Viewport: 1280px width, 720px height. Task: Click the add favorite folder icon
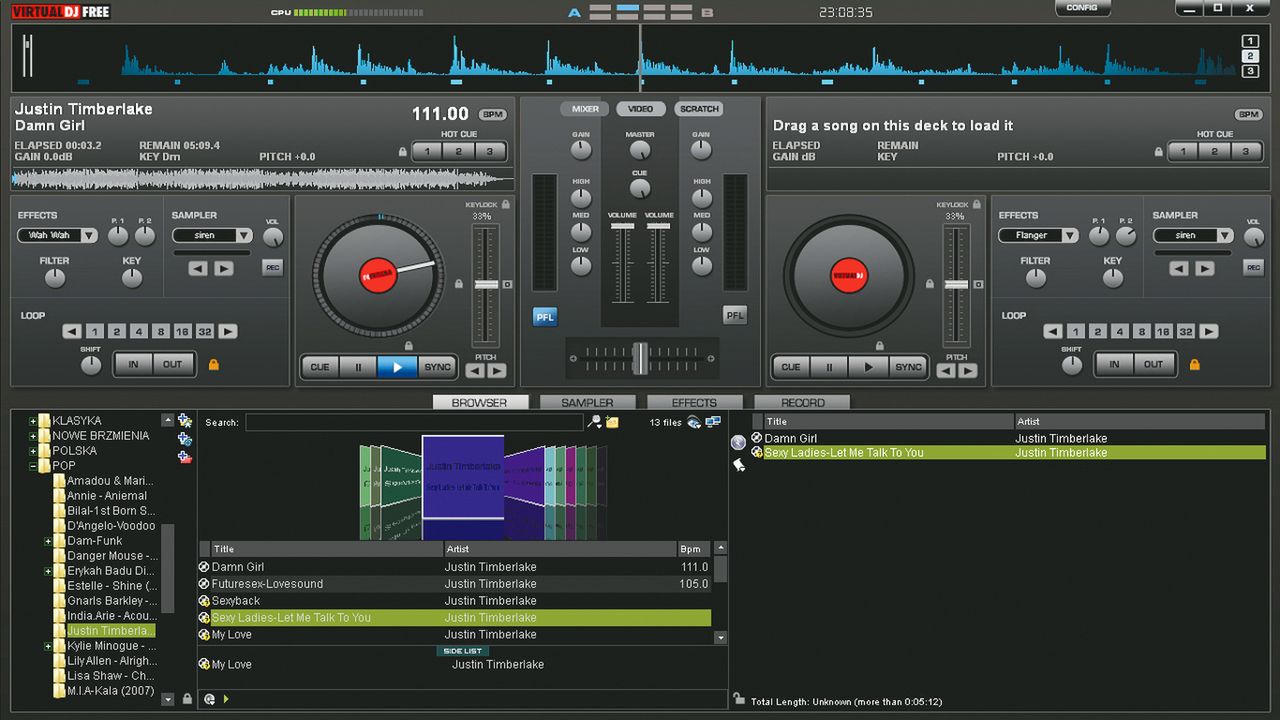click(x=184, y=421)
